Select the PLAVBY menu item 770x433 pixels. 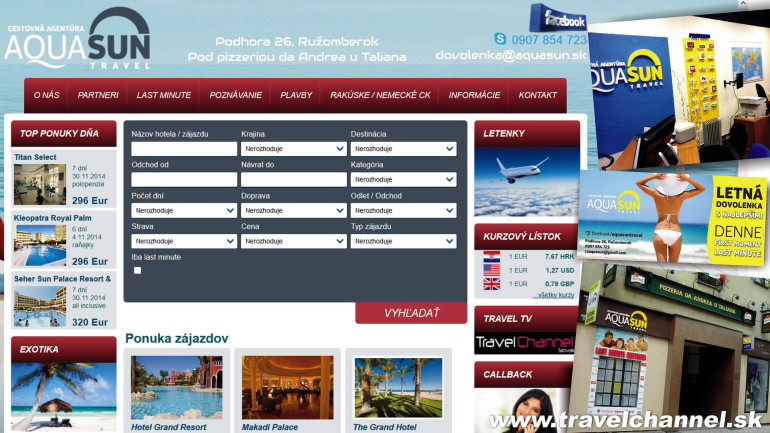pyautogui.click(x=296, y=95)
